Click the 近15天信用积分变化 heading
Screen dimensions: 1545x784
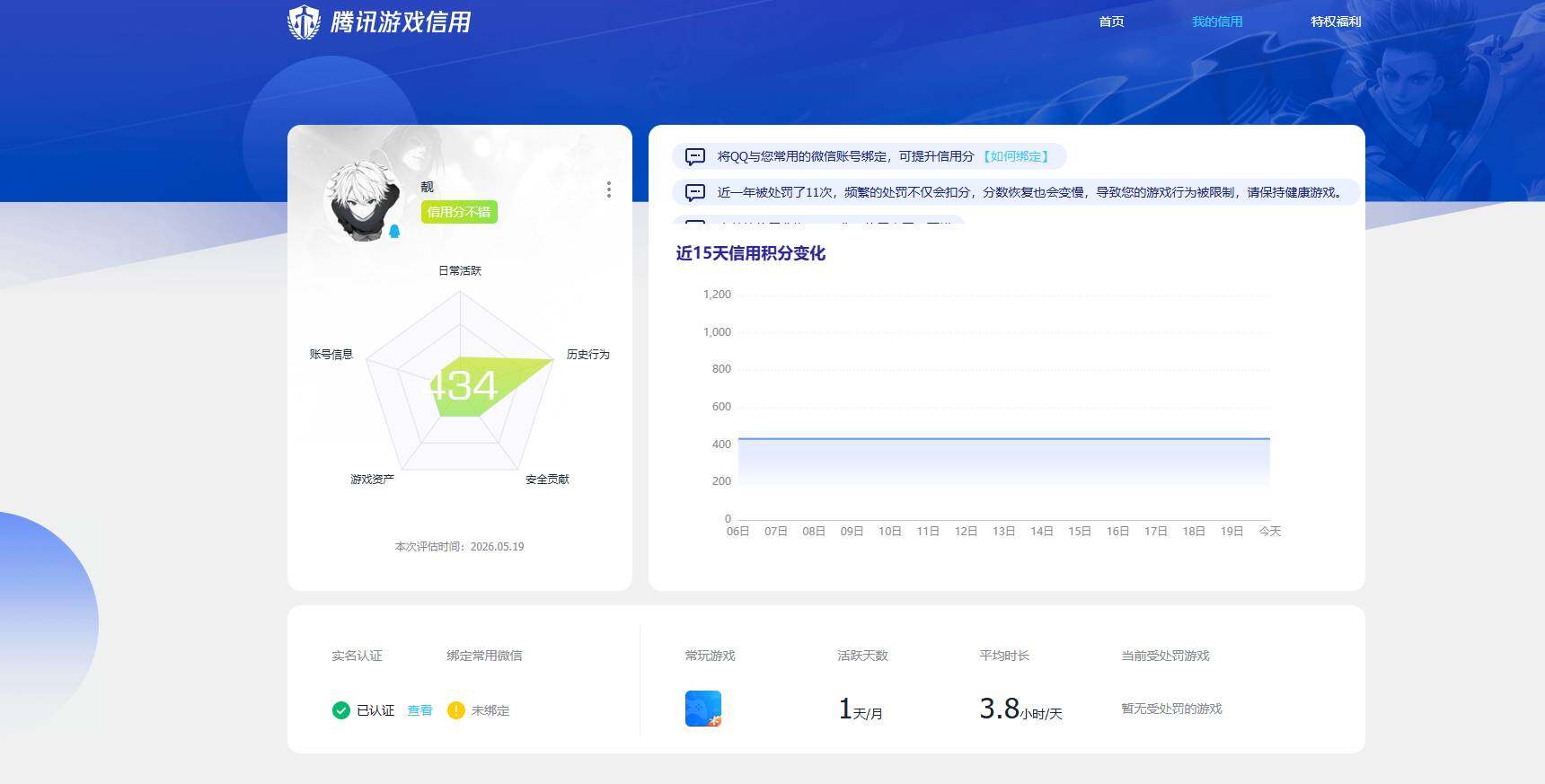pyautogui.click(x=750, y=253)
